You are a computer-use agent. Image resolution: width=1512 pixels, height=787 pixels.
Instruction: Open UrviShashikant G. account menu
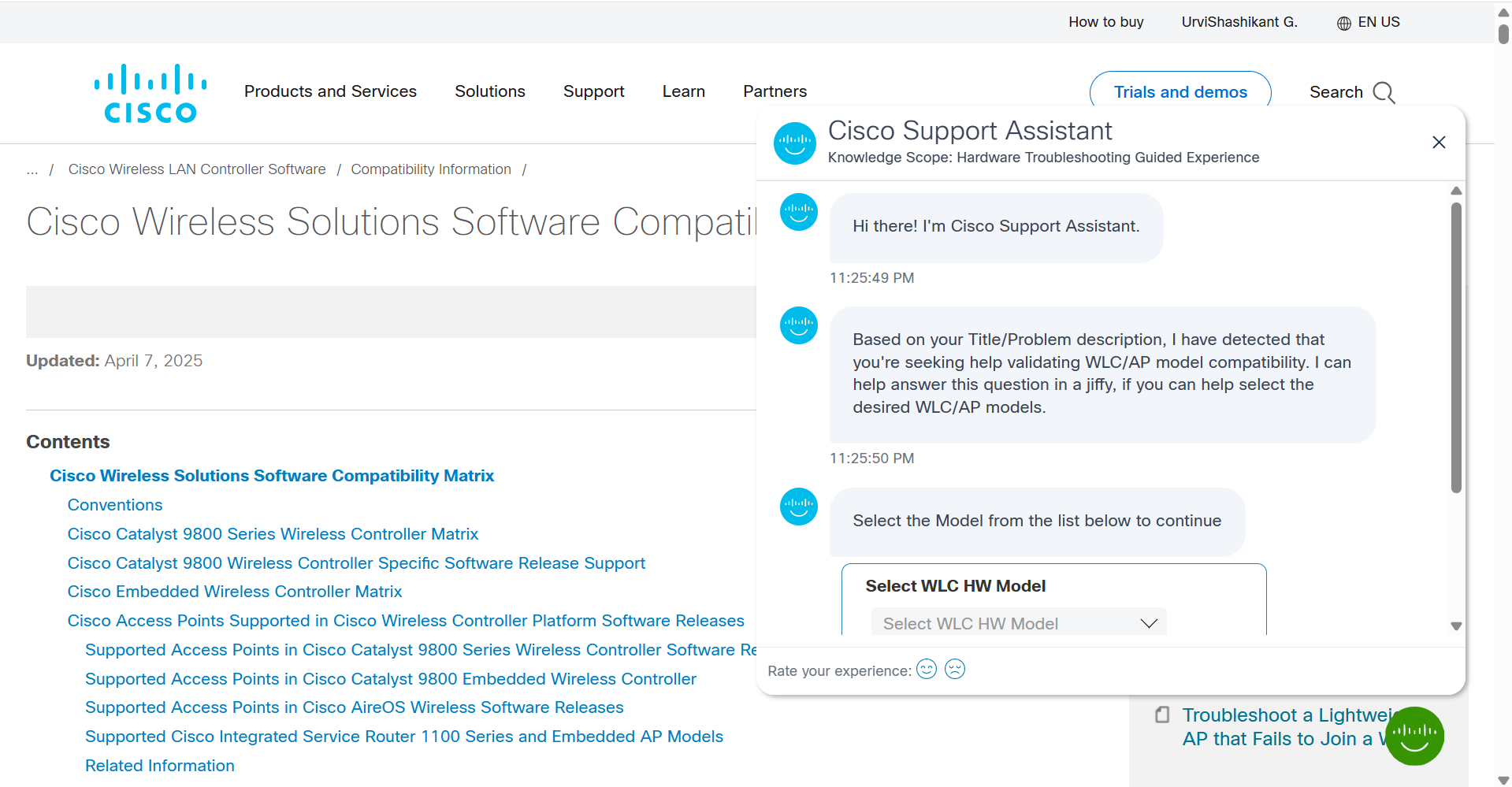pos(1239,22)
